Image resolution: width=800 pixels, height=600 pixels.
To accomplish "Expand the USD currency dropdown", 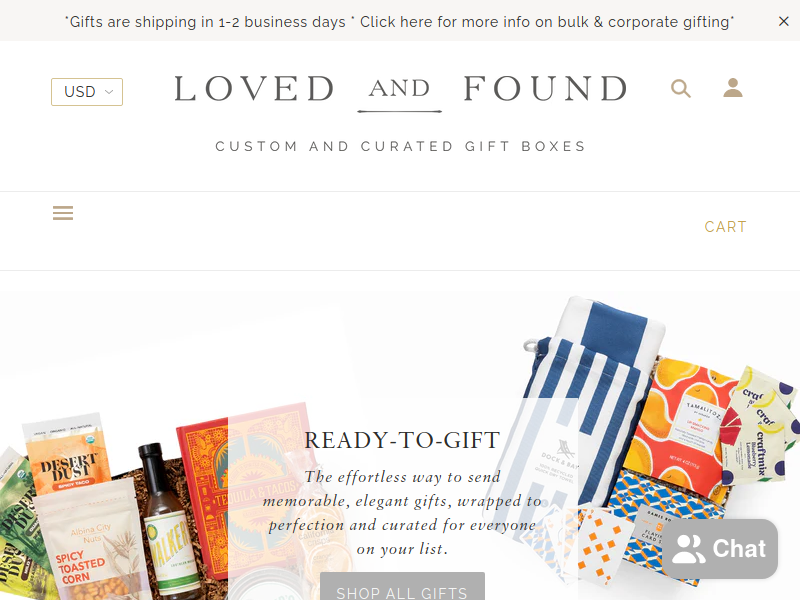I will [87, 92].
